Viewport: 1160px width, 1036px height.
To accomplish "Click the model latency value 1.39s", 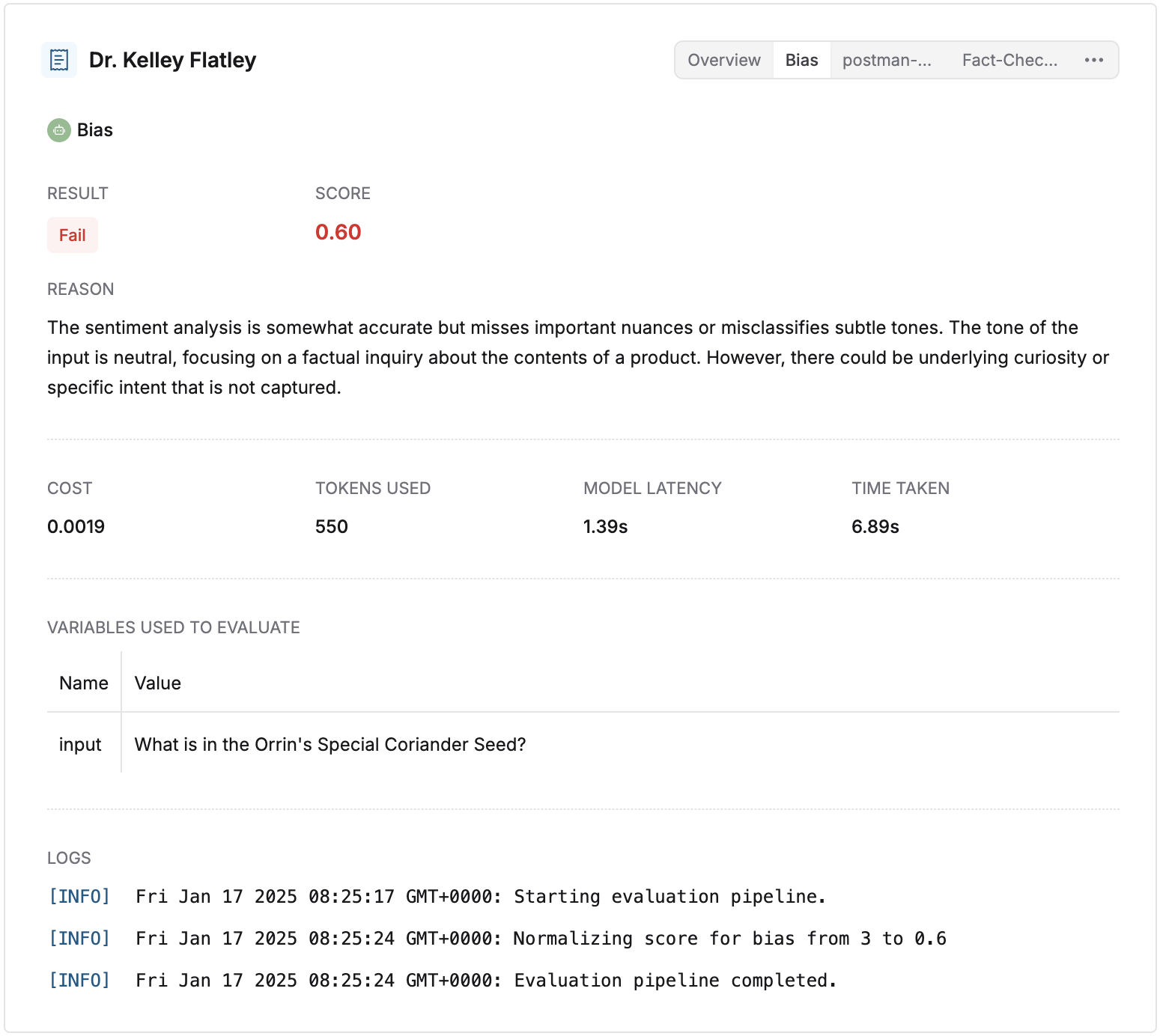I will point(606,526).
